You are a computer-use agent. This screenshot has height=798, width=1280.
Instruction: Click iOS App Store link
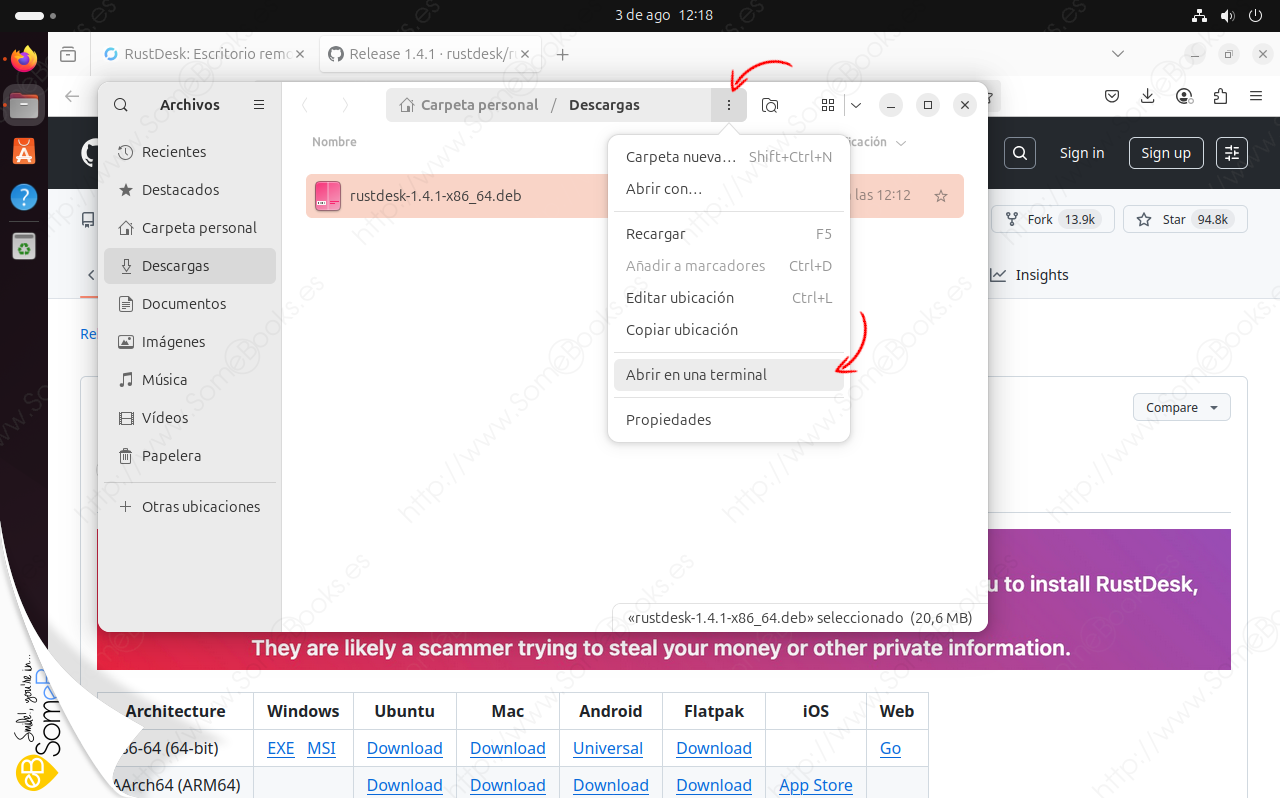pos(816,785)
